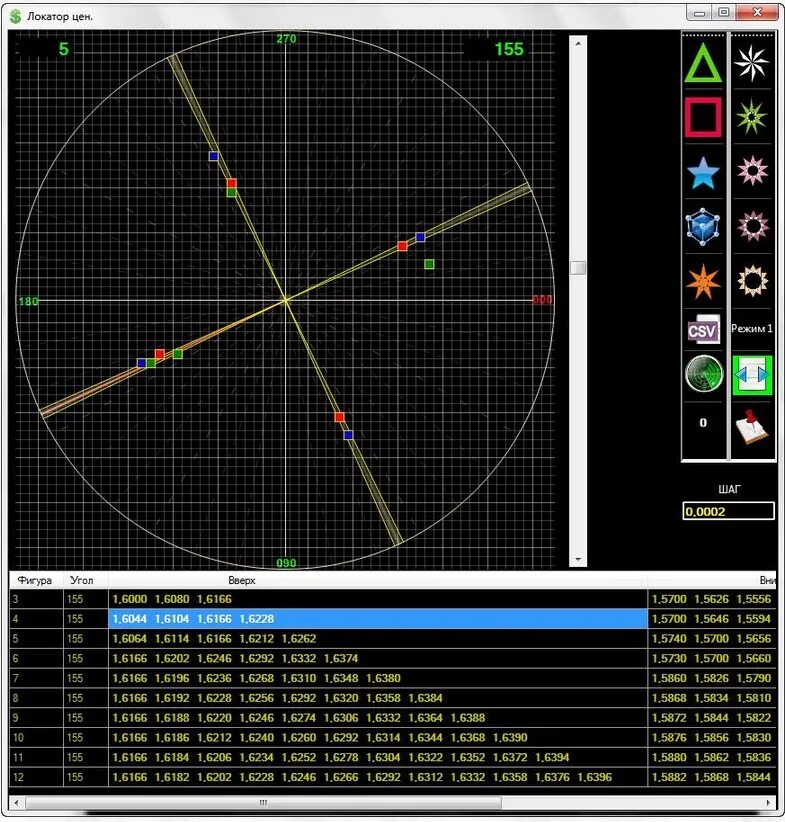Select table row for figure 12
This screenshot has width=785, height=822.
point(393,777)
